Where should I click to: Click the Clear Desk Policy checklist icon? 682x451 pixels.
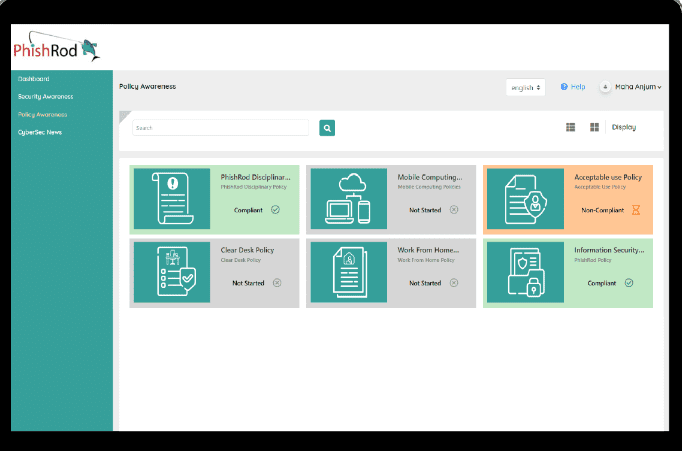click(172, 272)
